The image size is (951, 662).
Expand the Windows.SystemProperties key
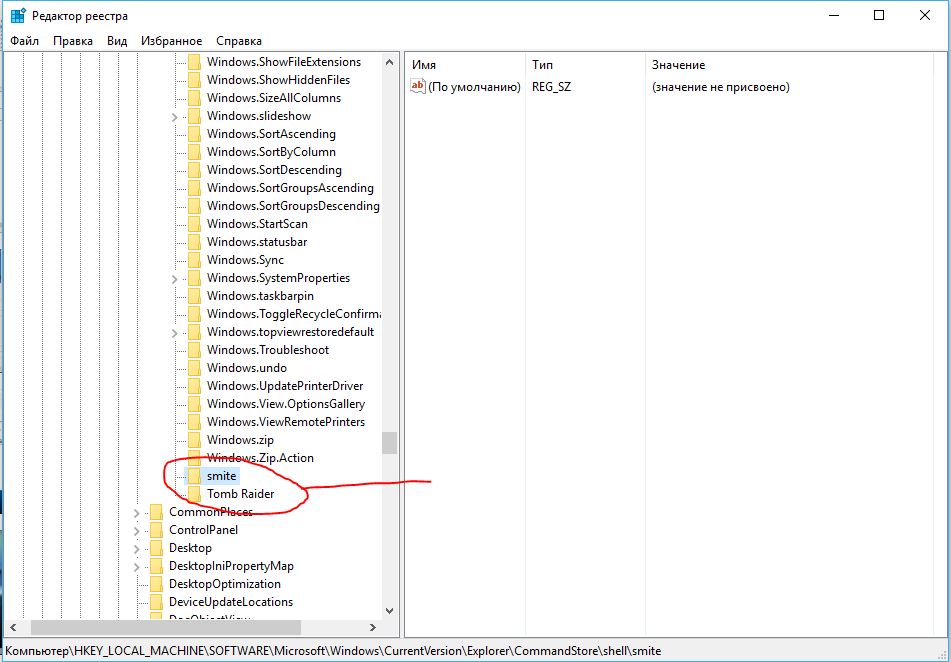175,278
